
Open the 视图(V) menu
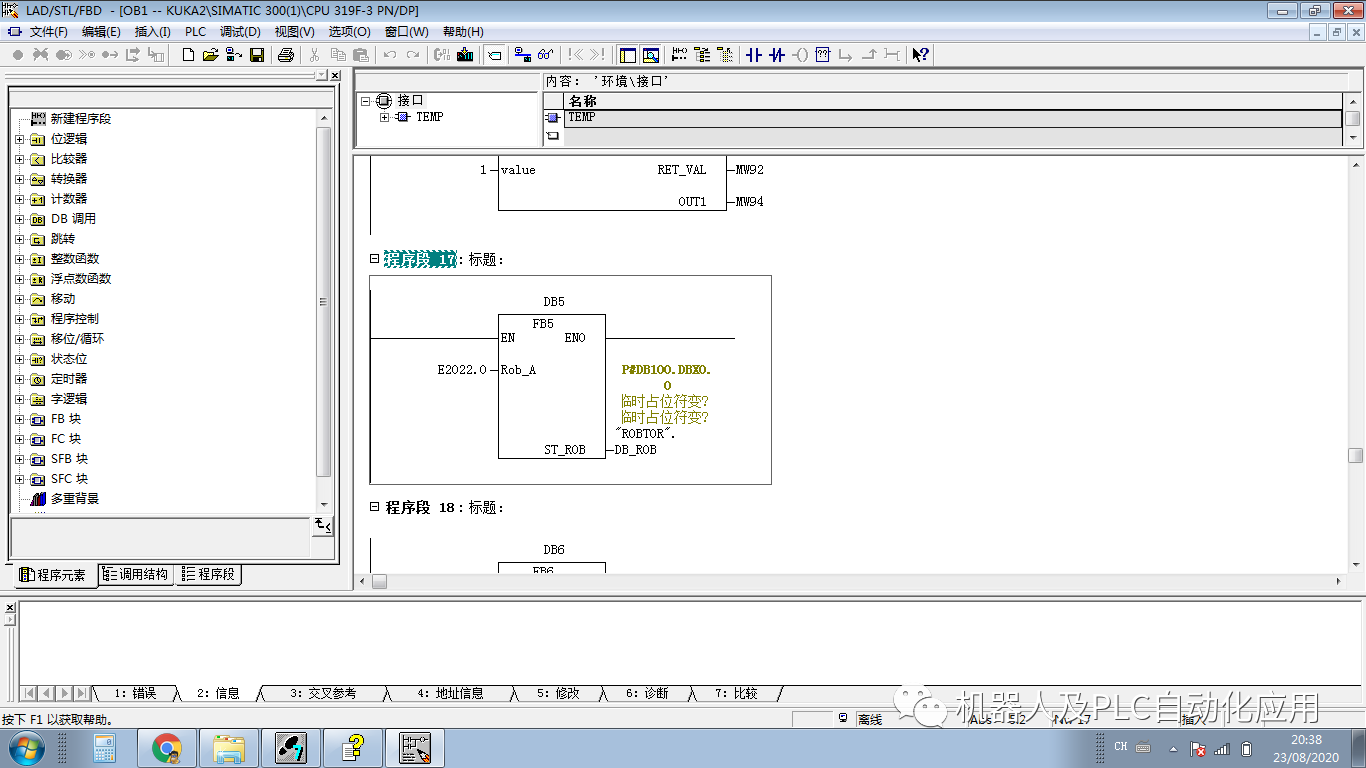tap(295, 32)
